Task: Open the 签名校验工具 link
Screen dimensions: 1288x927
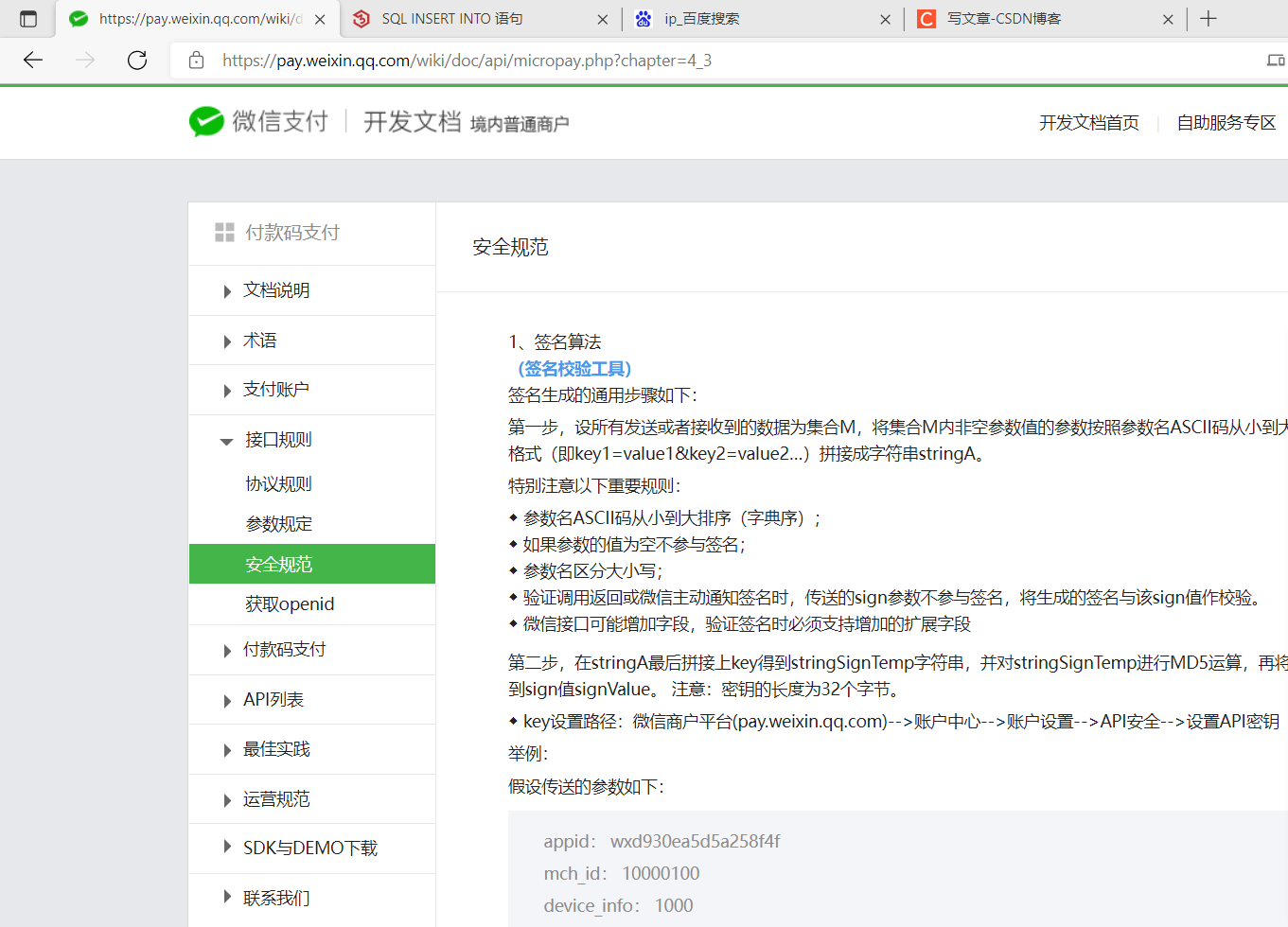Action: (x=574, y=369)
